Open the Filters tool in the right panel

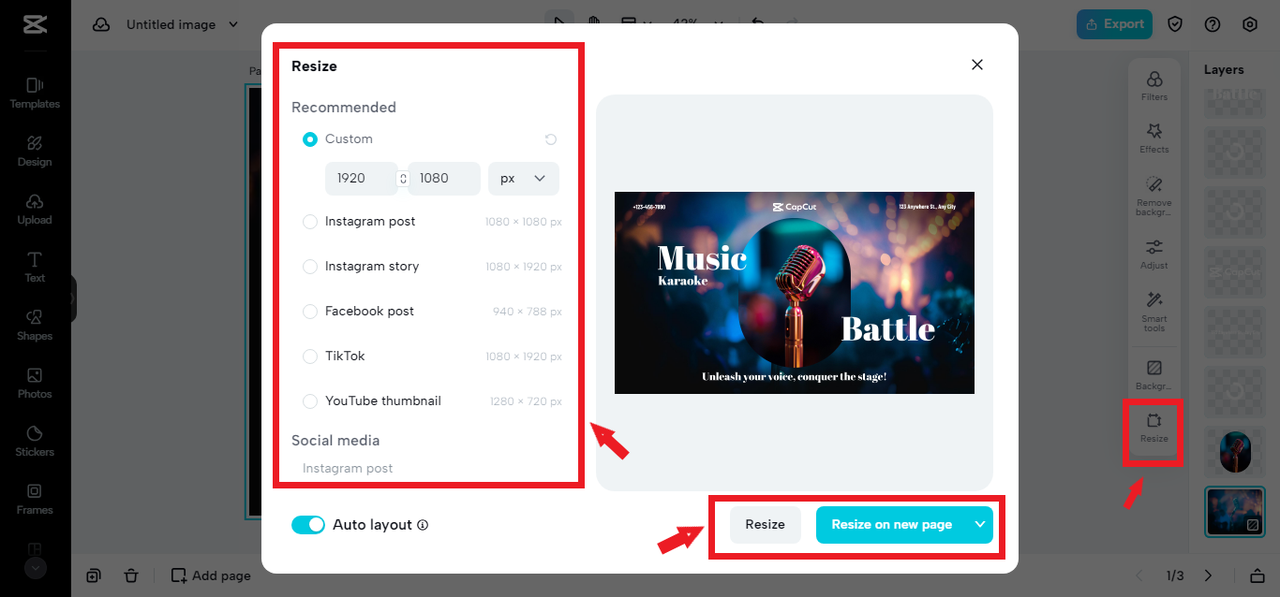pyautogui.click(x=1154, y=86)
